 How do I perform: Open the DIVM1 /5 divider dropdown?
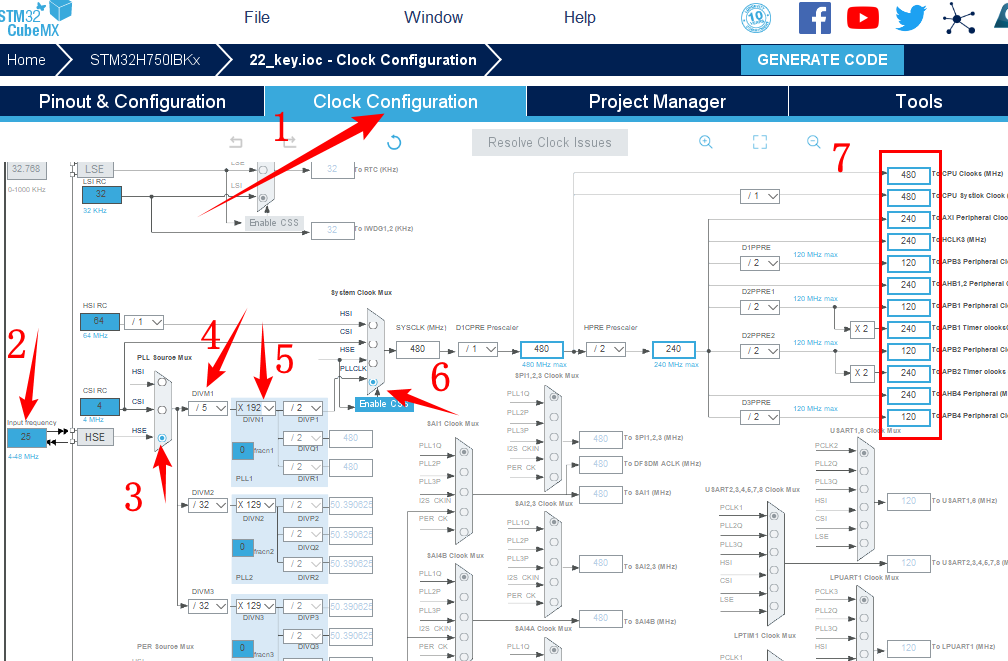[206, 408]
